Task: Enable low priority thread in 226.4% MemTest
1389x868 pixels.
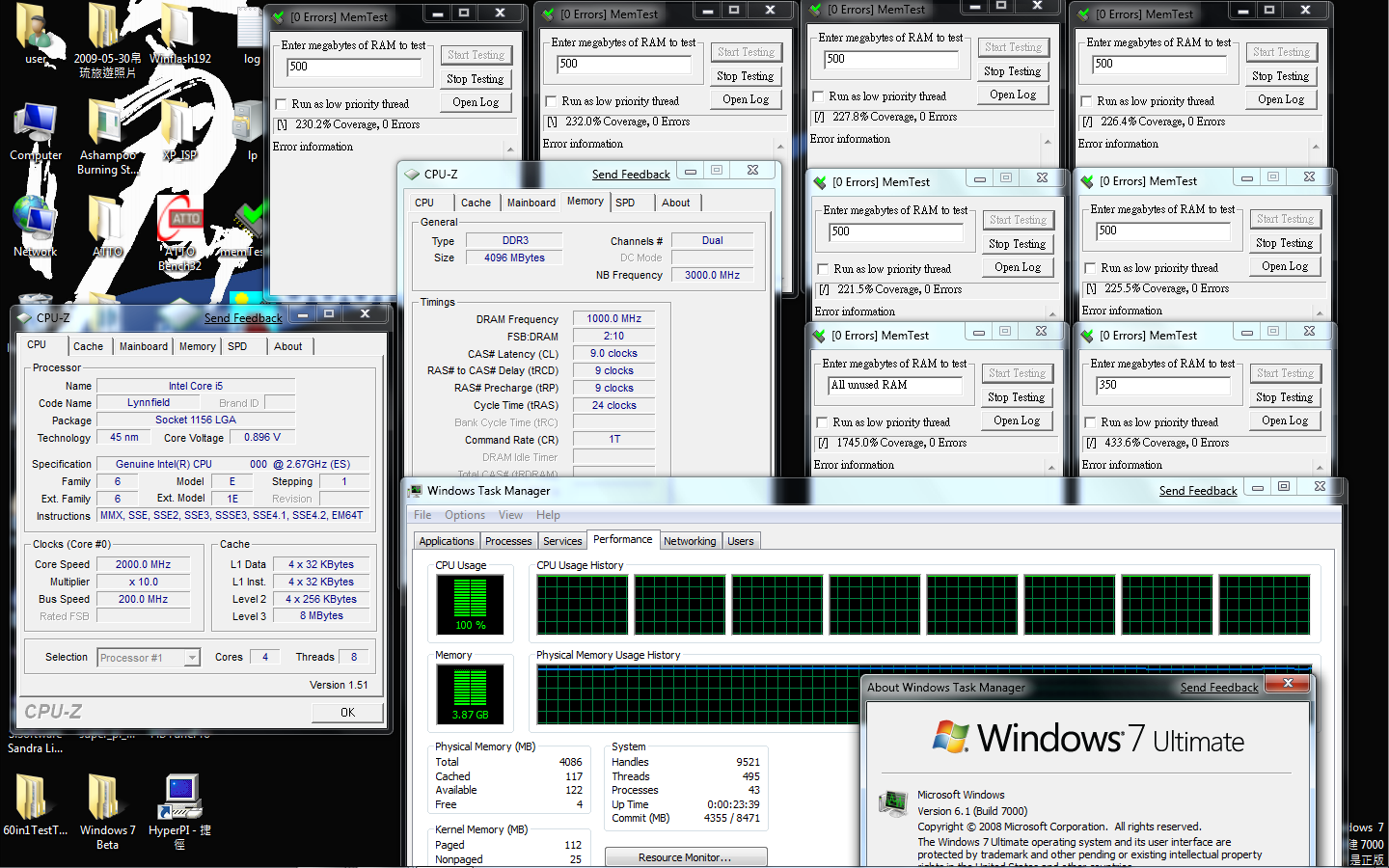Action: point(1086,101)
